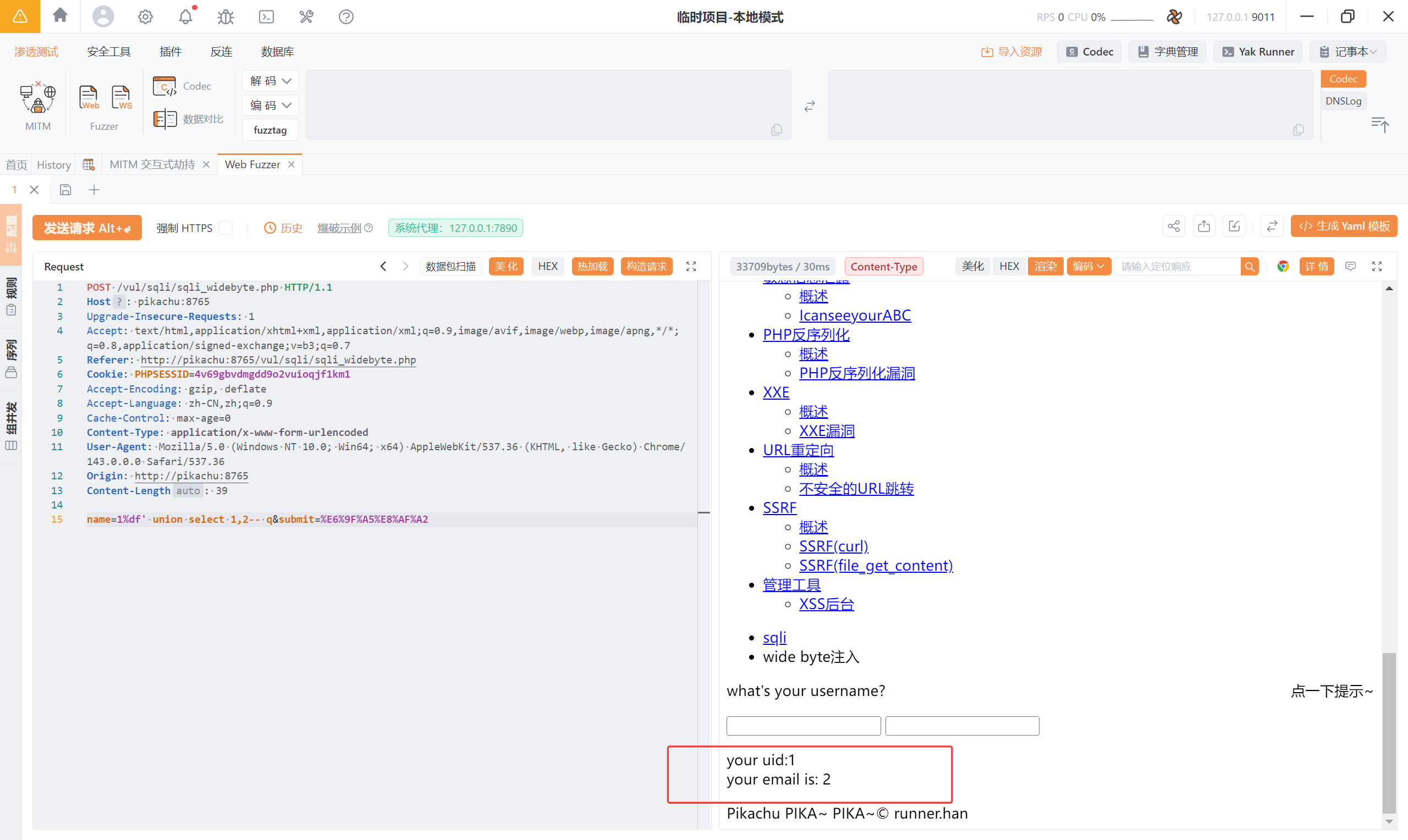Viewport: 1408px width, 840px height.
Task: Open the 安全工具 menu
Action: pyautogui.click(x=109, y=52)
